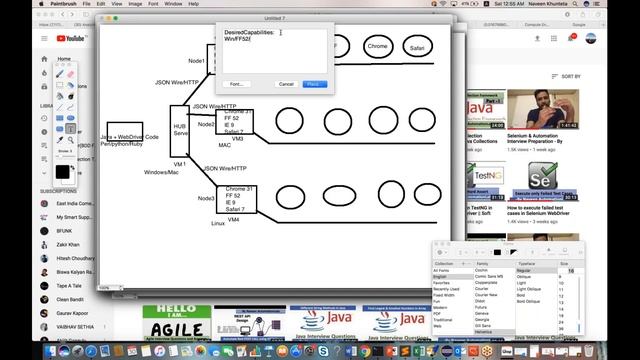This screenshot has height=360, width=640.
Task: Open the YouTube SORT BY dropdown
Action: pos(566,76)
